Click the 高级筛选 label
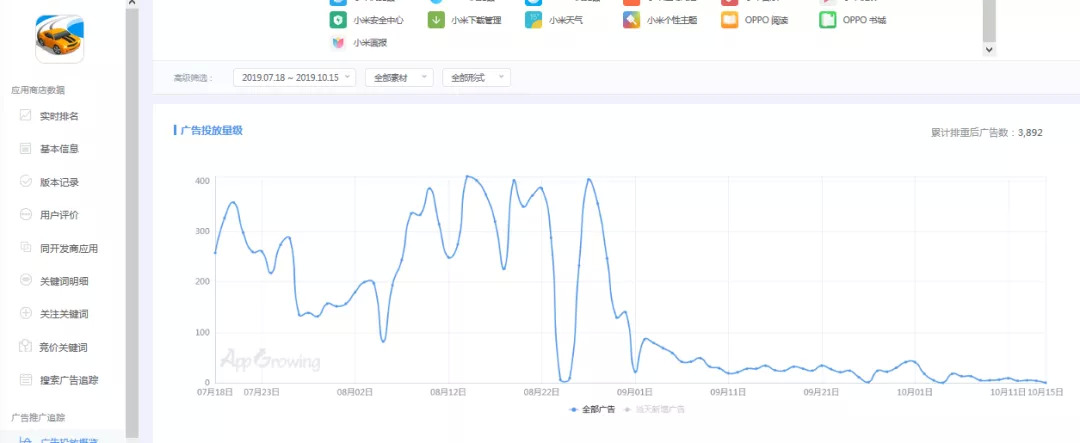Screen dimensions: 1080x443 (194, 78)
